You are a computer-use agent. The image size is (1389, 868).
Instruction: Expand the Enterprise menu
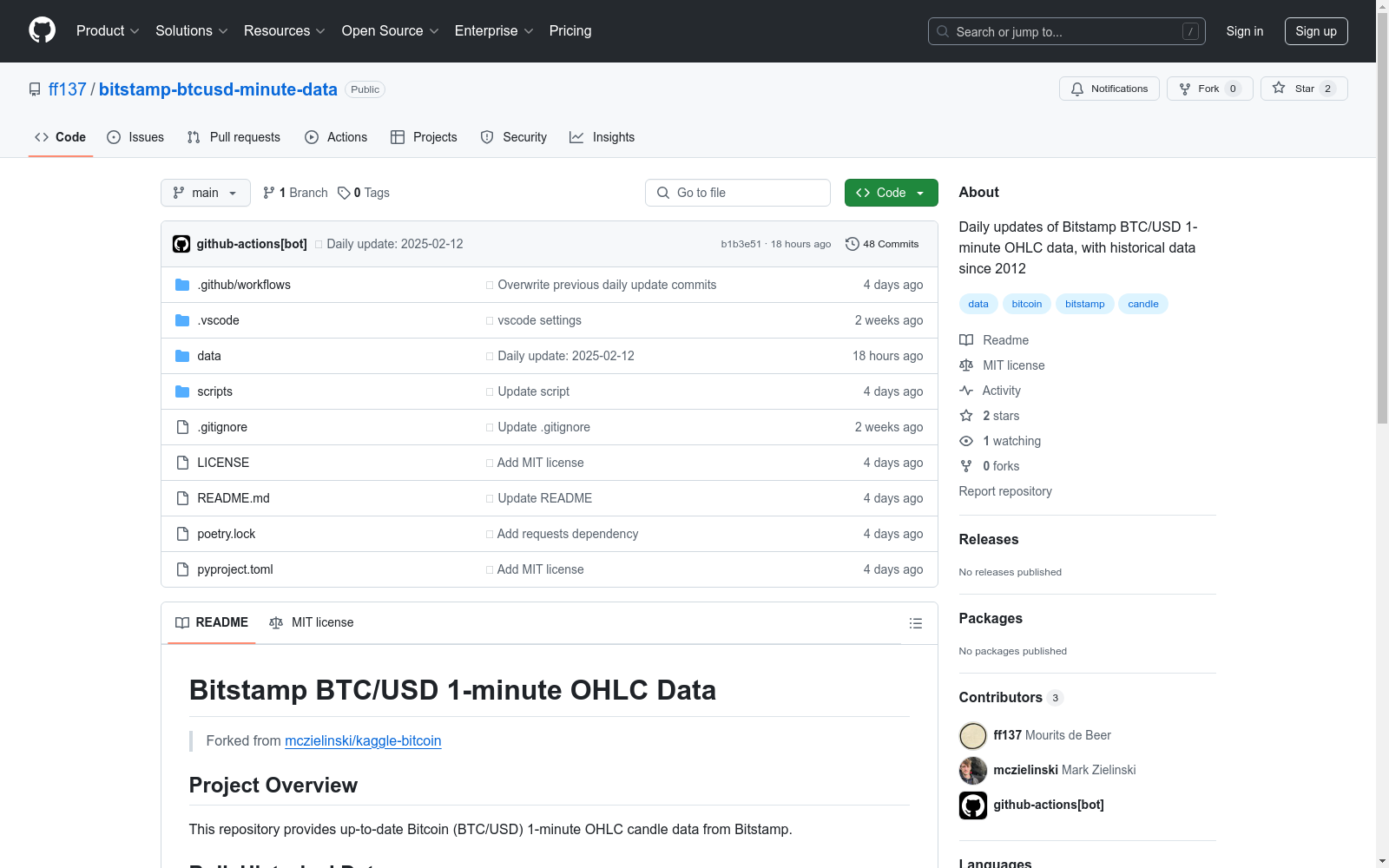[x=494, y=30]
